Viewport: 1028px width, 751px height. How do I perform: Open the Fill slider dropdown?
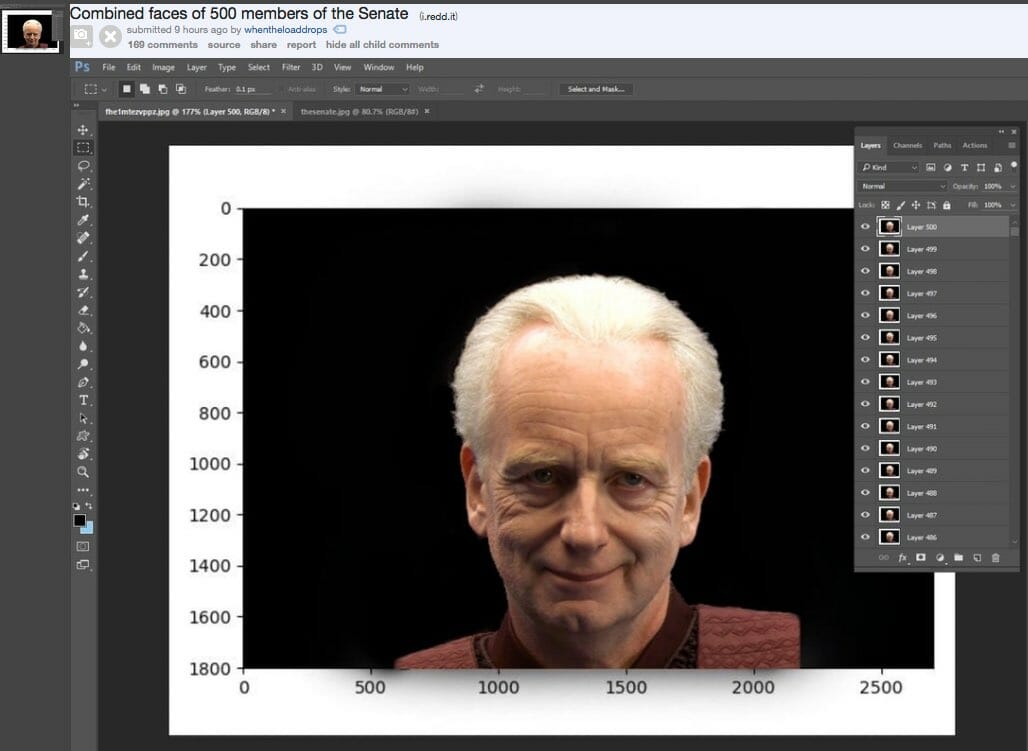1013,205
